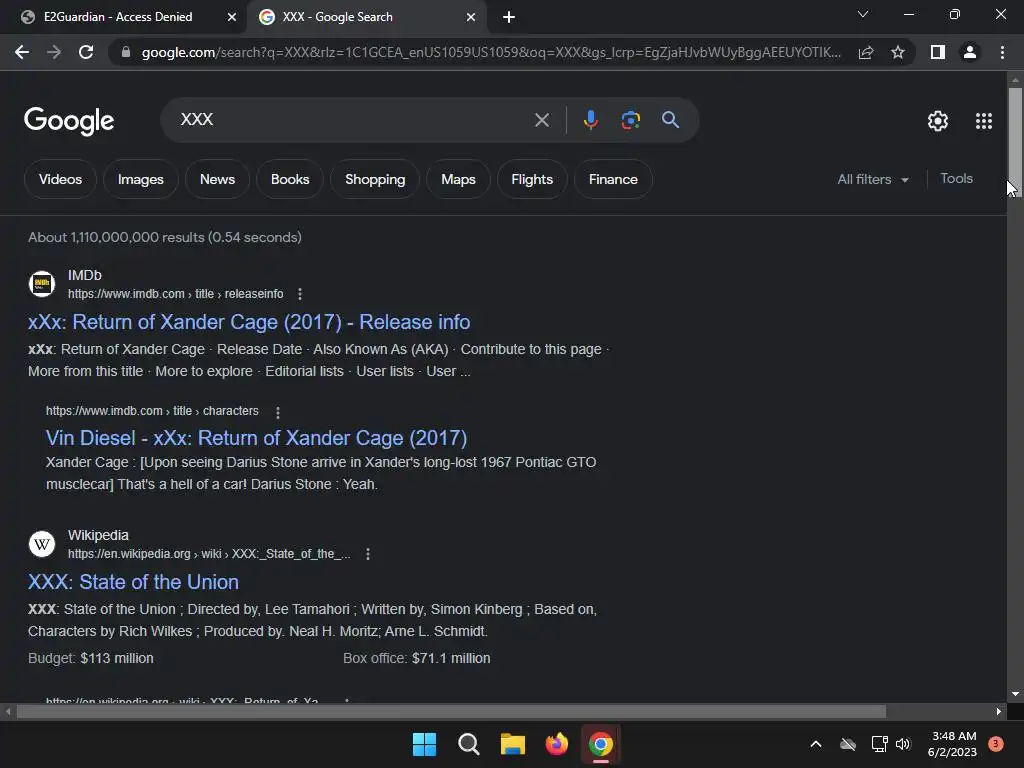Submit search with magnifier icon
The width and height of the screenshot is (1024, 768).
pyautogui.click(x=670, y=120)
